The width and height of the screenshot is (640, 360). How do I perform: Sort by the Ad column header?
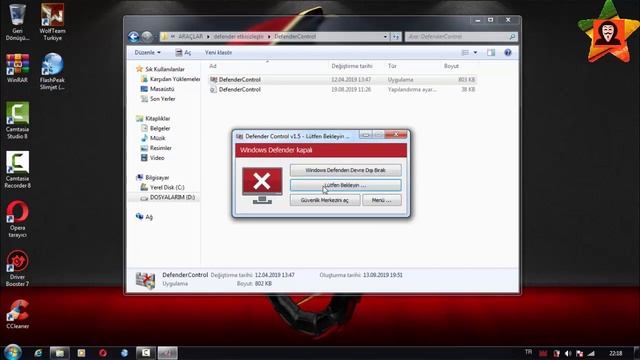[213, 66]
